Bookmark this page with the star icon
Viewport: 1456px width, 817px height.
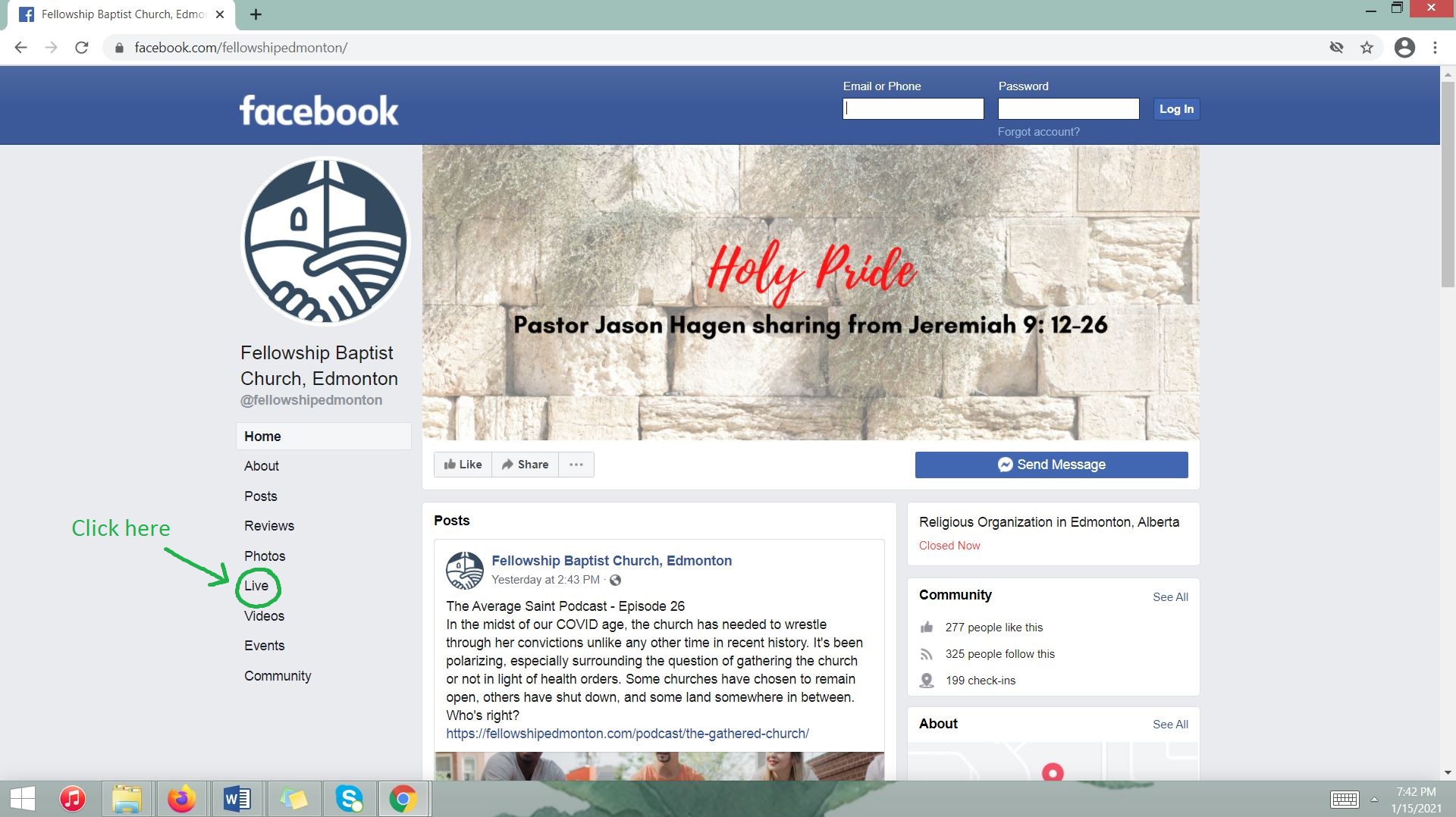point(1367,48)
